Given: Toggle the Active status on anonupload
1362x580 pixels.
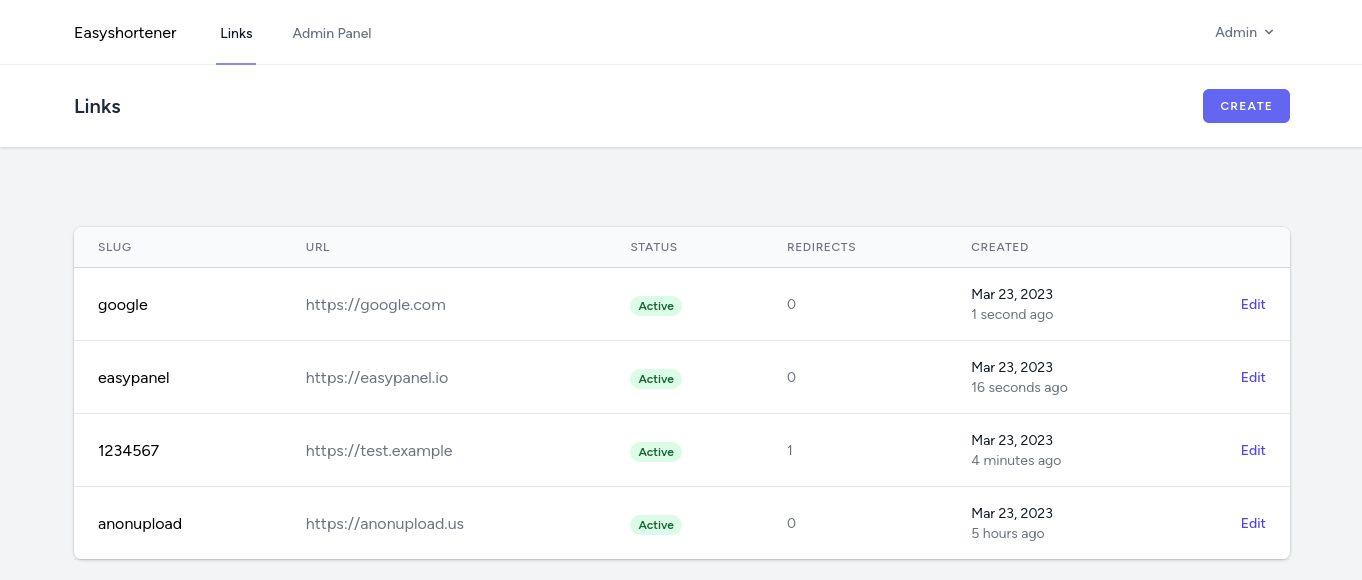Looking at the screenshot, I should pos(655,525).
